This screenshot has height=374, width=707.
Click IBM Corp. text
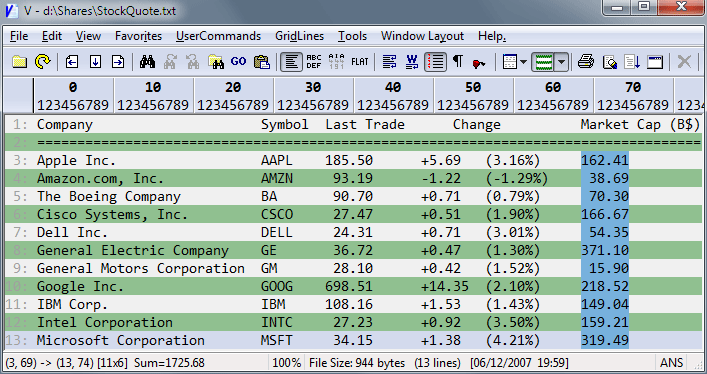click(x=72, y=305)
